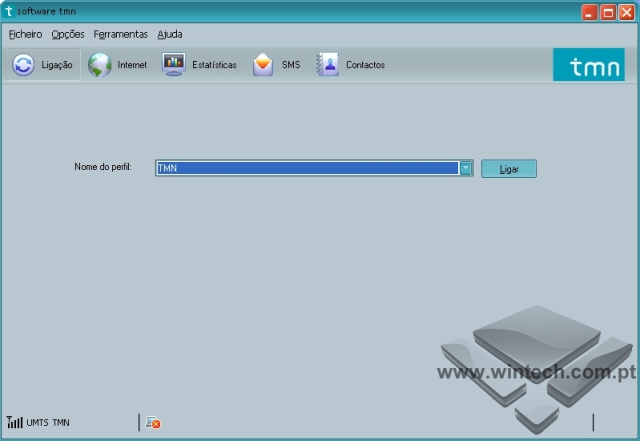Open the Contactos address book icon
This screenshot has width=640, height=441.
327,65
